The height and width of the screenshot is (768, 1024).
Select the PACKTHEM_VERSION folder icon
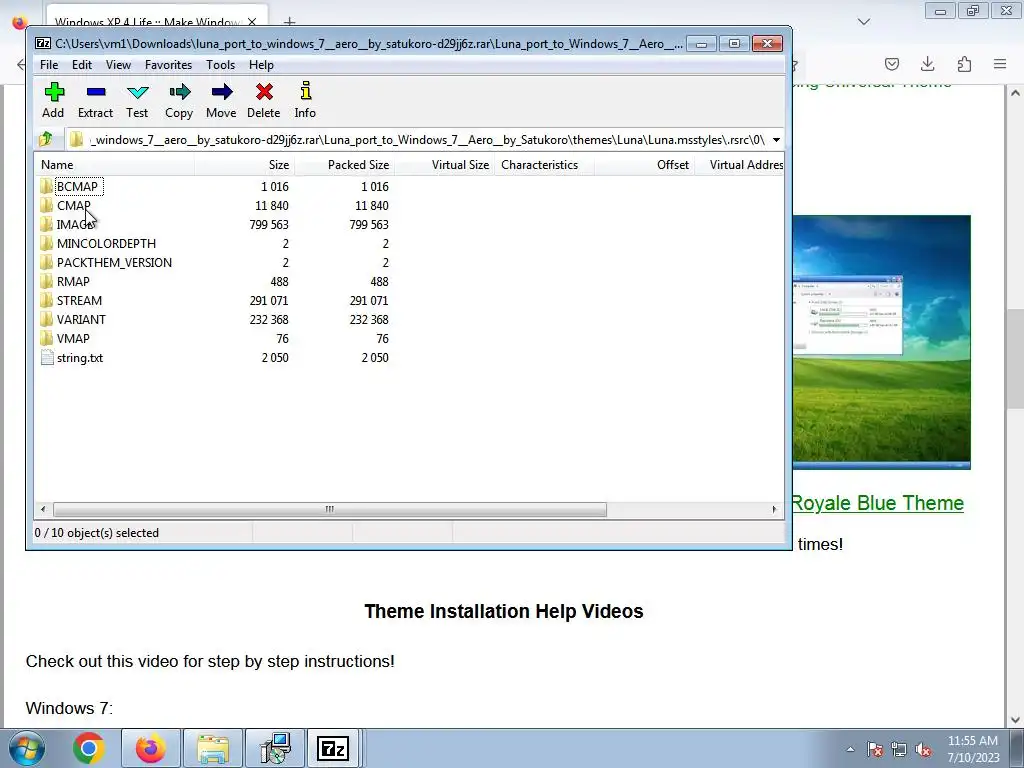(x=46, y=263)
